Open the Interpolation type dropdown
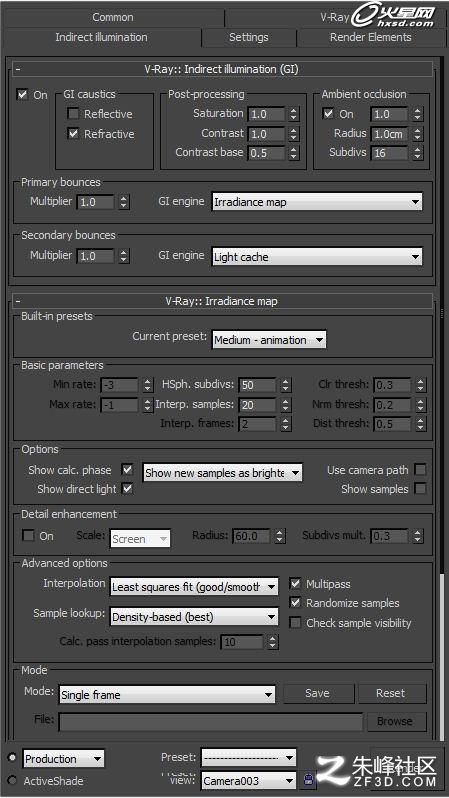The width and height of the screenshot is (449, 798). [194, 587]
